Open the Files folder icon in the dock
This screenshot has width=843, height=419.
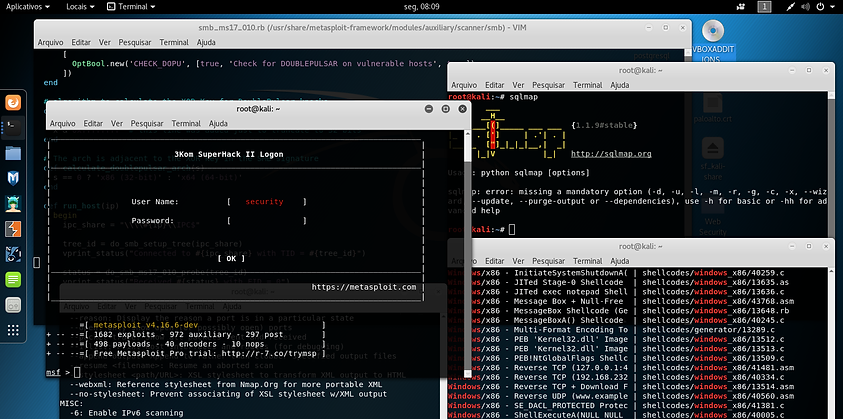pyautogui.click(x=13, y=153)
